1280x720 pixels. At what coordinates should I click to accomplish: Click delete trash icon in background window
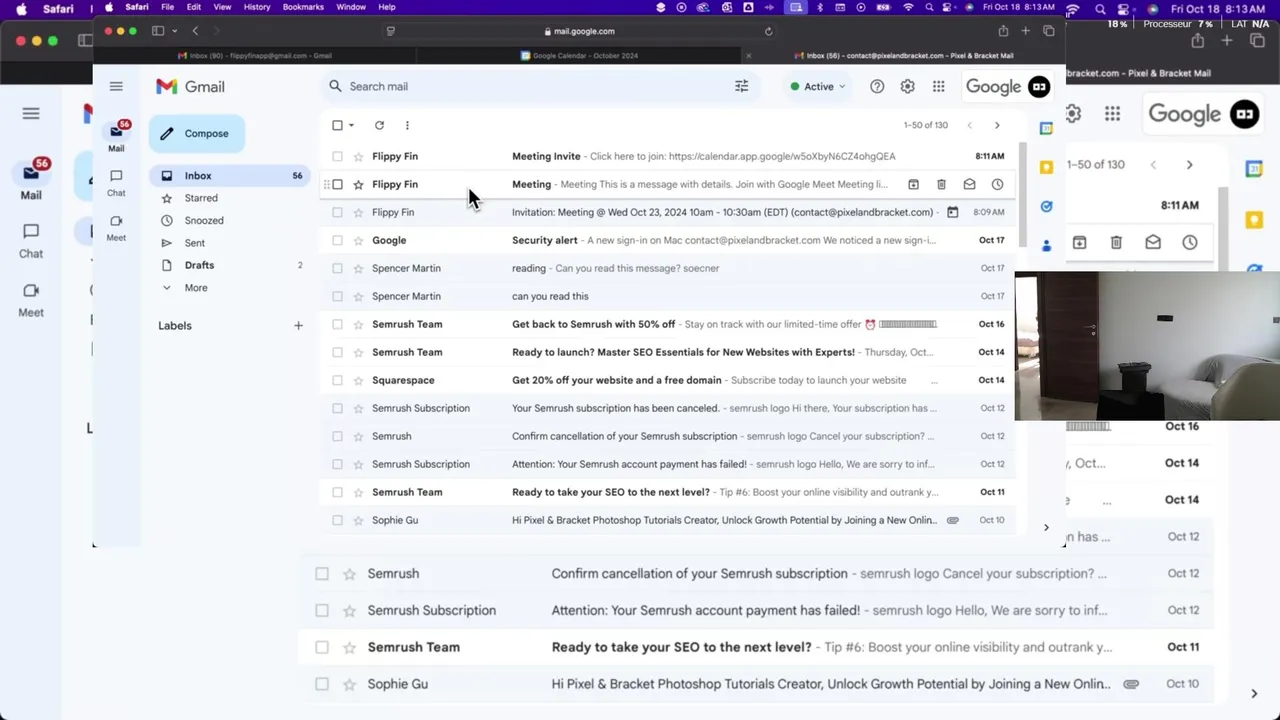click(1116, 242)
